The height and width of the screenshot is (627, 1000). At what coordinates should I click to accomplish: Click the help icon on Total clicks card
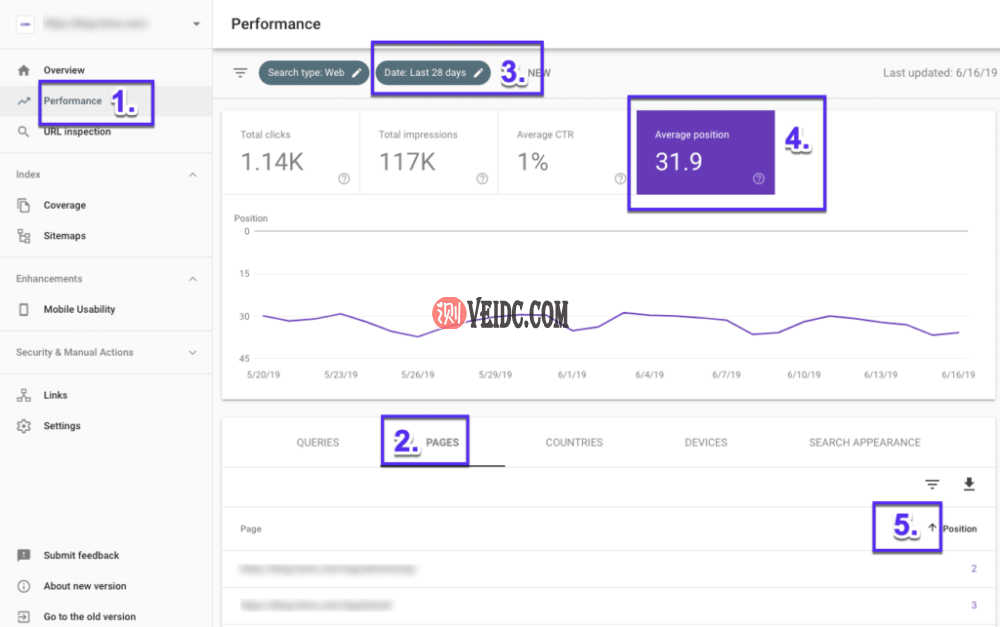[344, 179]
